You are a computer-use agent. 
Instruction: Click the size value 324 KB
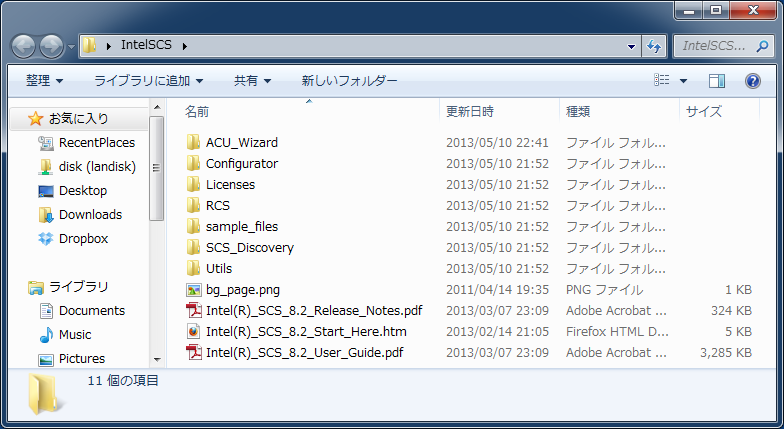(731, 311)
